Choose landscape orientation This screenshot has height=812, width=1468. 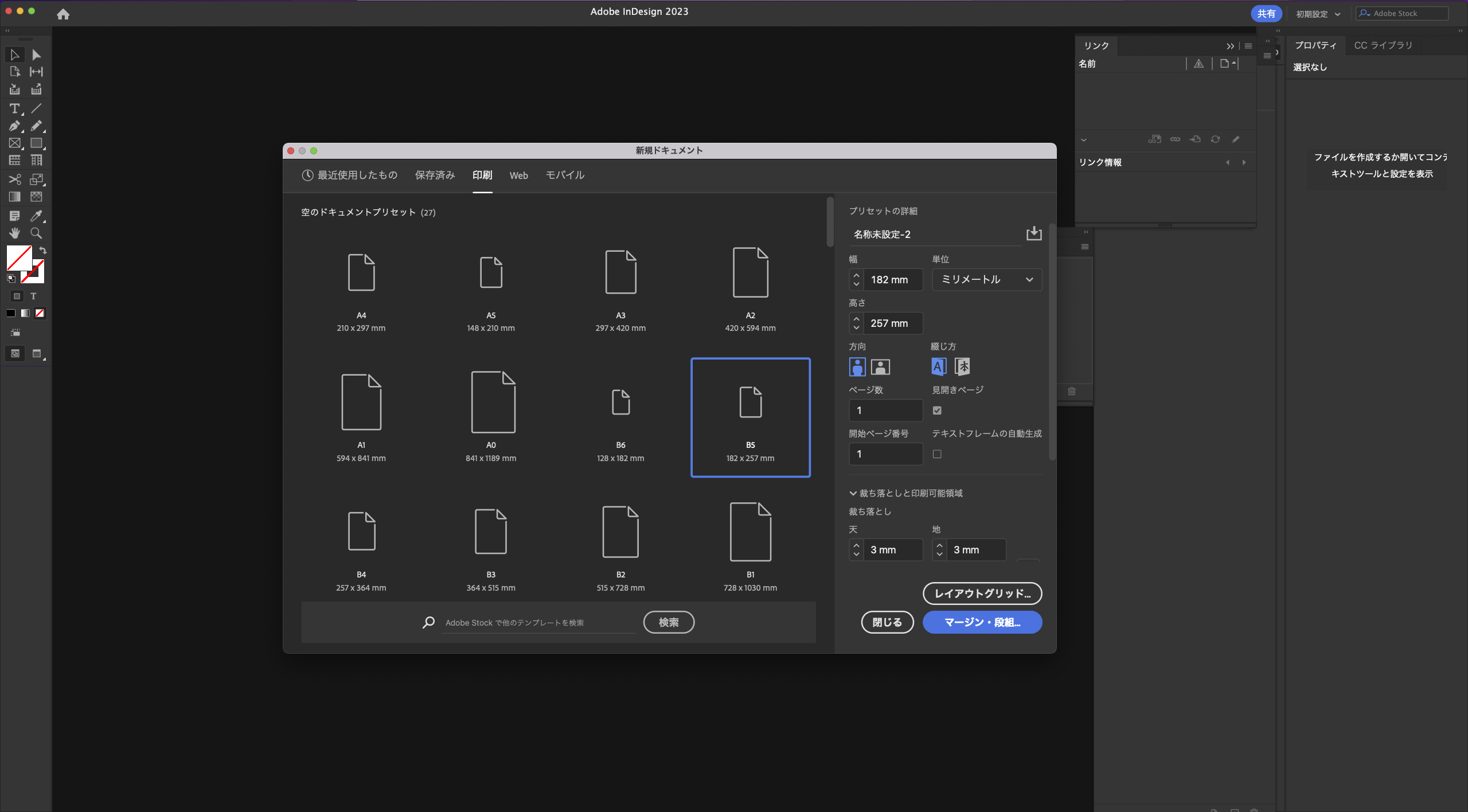tap(881, 366)
